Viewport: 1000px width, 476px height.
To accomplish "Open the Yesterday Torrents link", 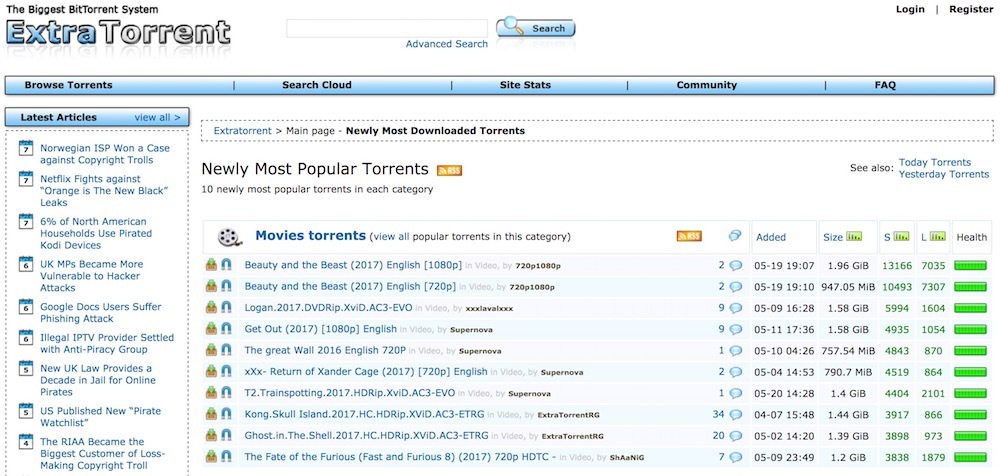I will coord(944,174).
